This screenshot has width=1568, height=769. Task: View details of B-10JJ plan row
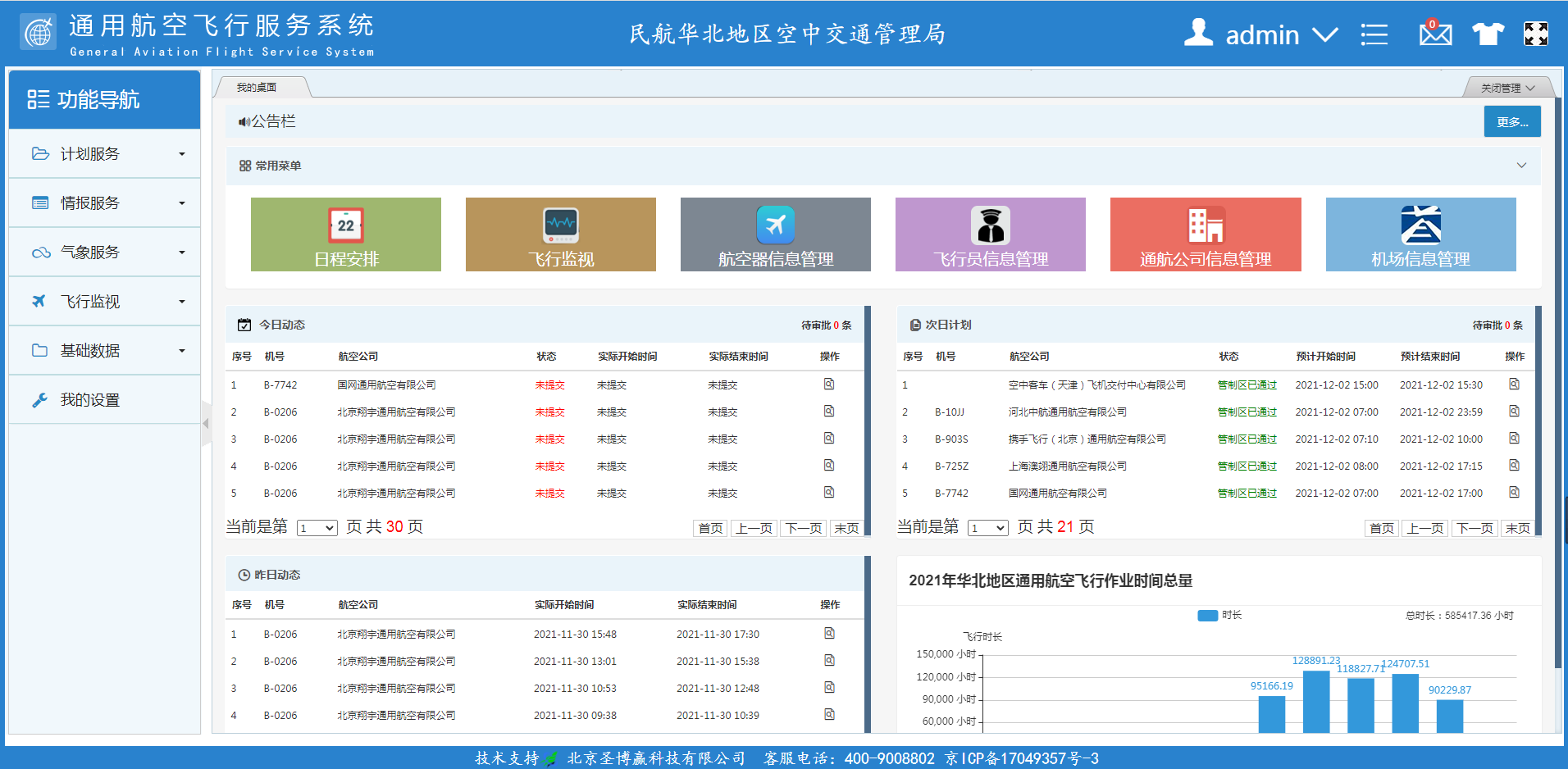(1514, 411)
